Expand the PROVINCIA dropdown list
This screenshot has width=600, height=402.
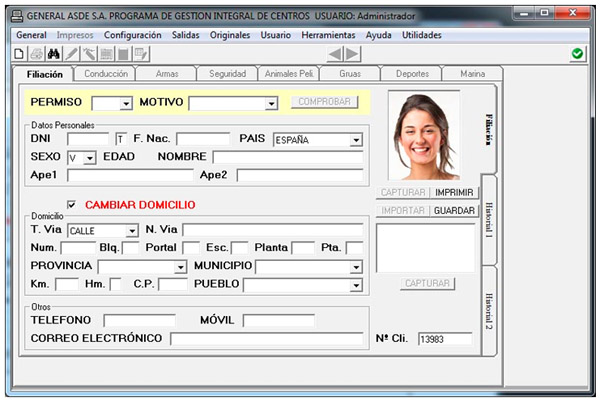[x=181, y=267]
